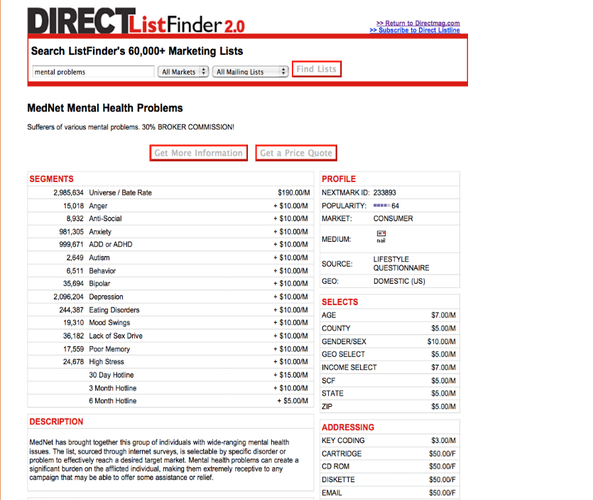593x500 pixels.
Task: Select the 30 Day Hotline row
Action: point(171,375)
